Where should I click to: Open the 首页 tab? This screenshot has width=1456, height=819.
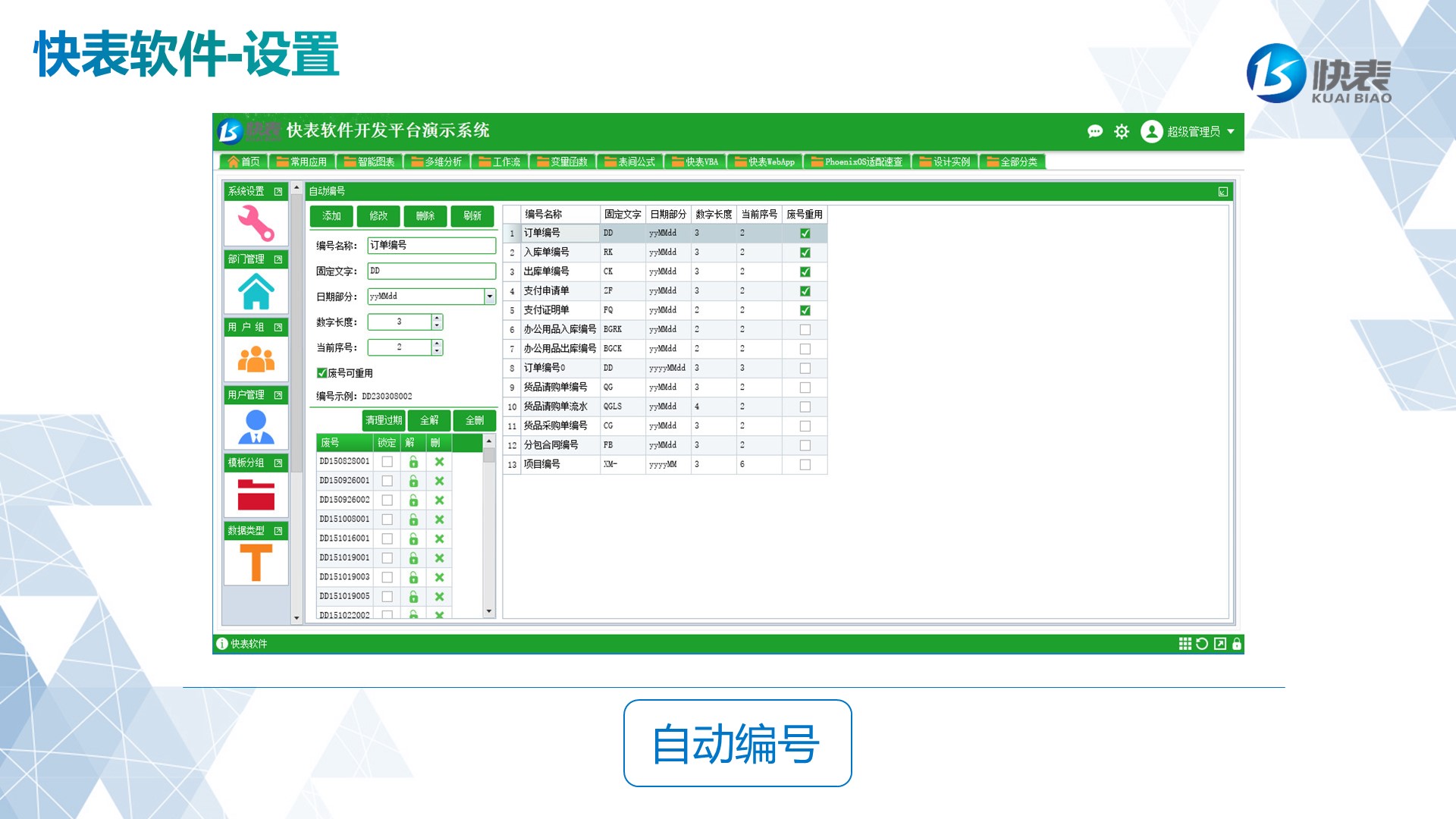[243, 162]
